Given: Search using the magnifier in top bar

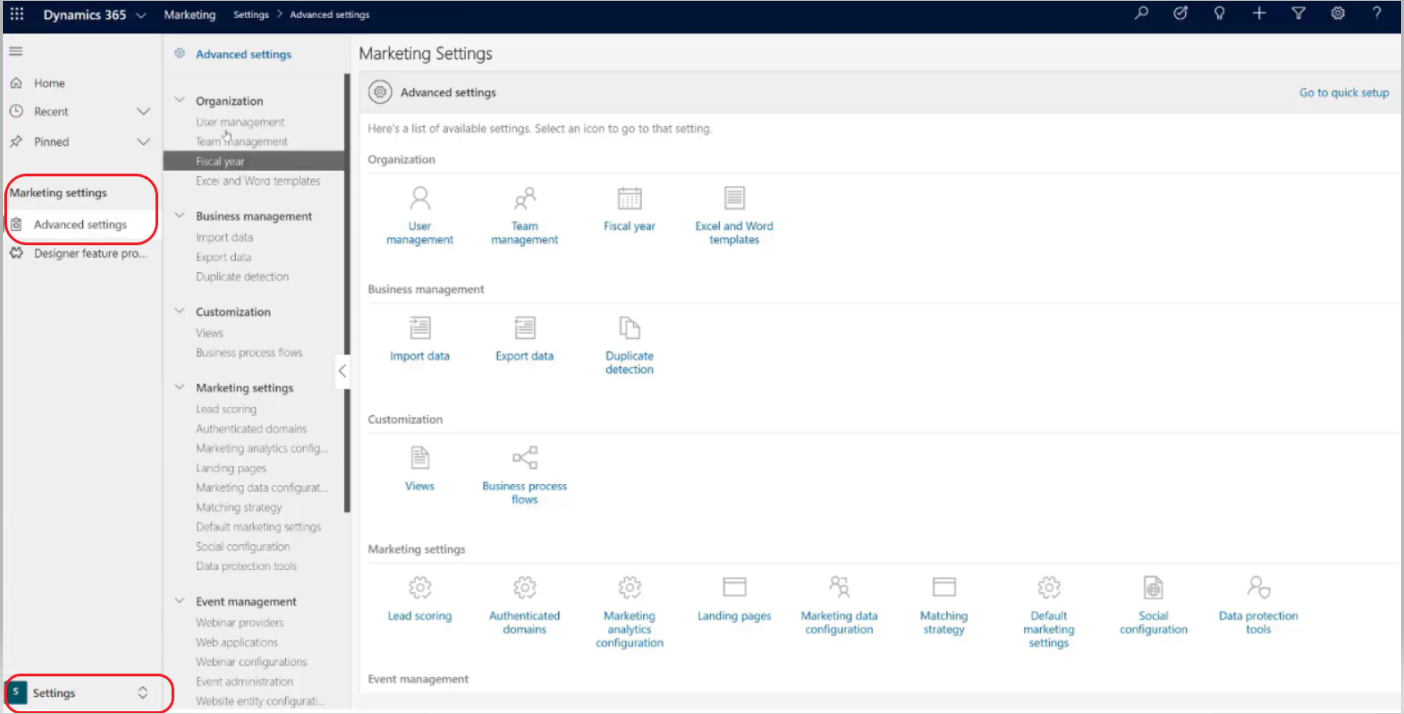Looking at the screenshot, I should point(1141,13).
